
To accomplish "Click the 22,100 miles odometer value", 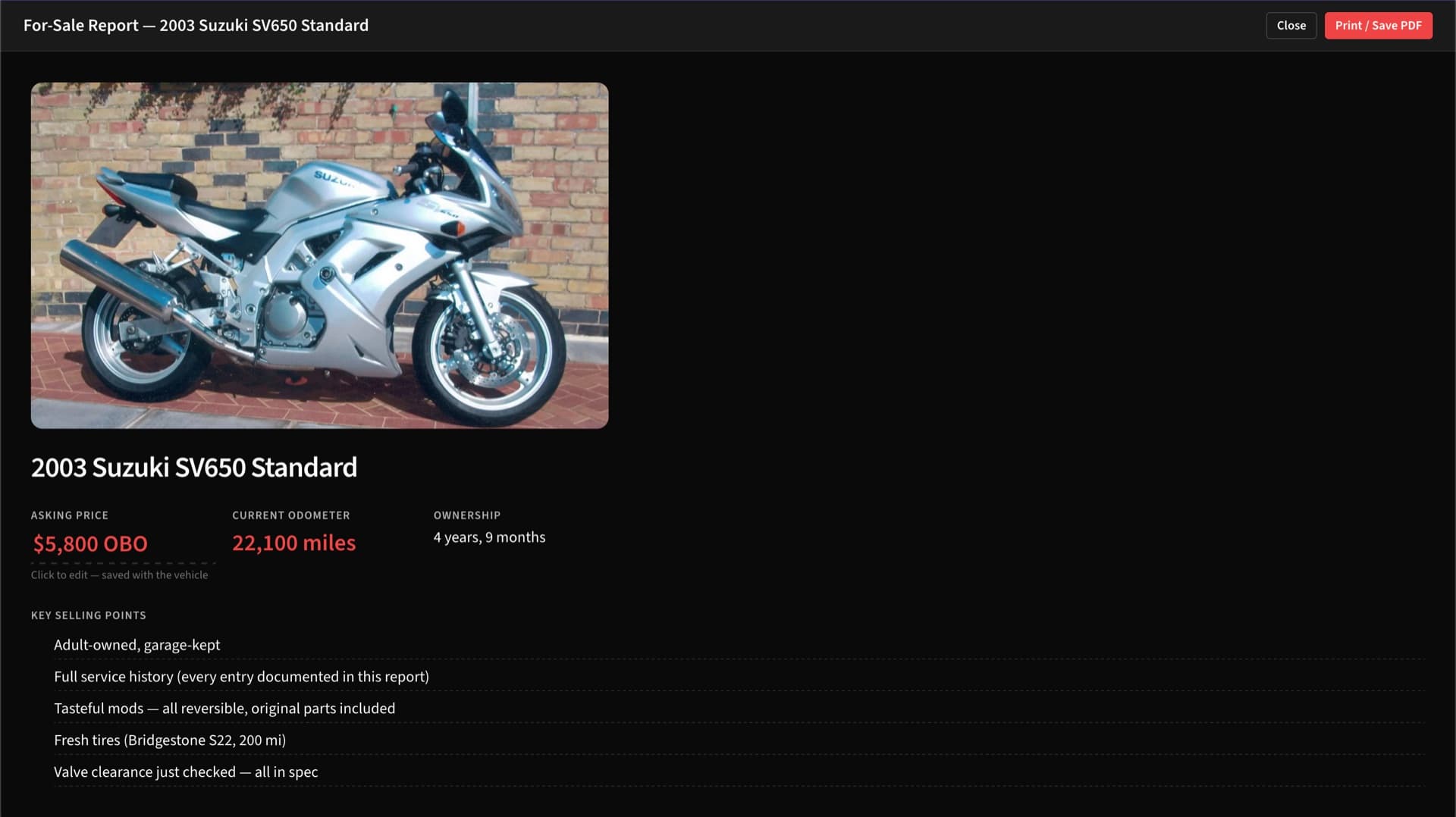I will click(x=293, y=543).
